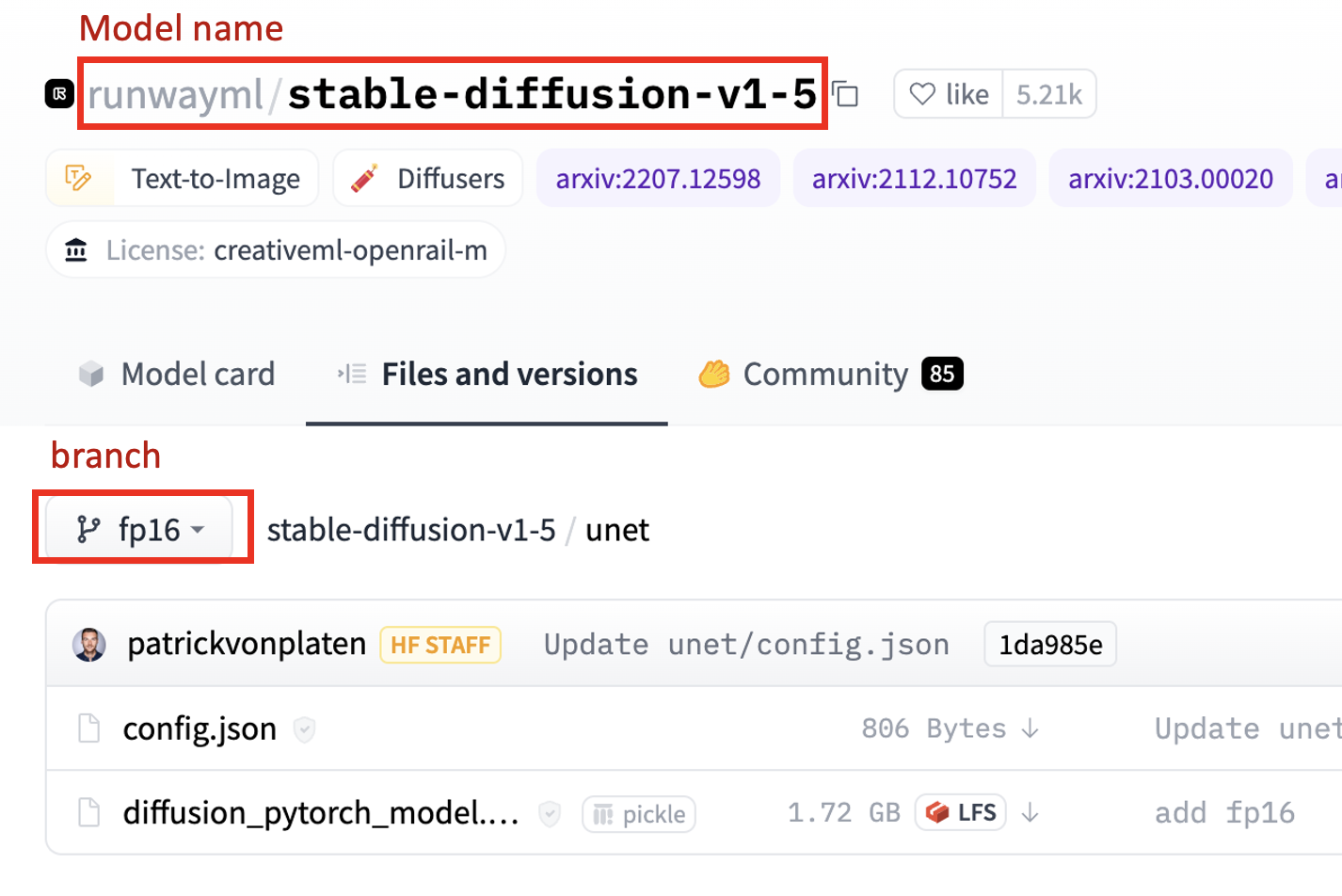Open the pickle scan badge

pos(638,813)
